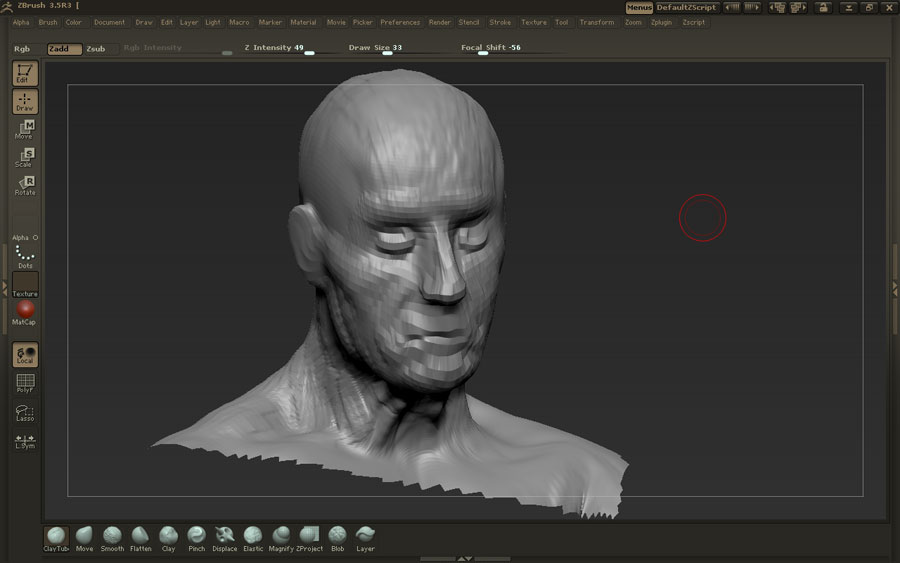Select the Pinch brush

click(196, 536)
